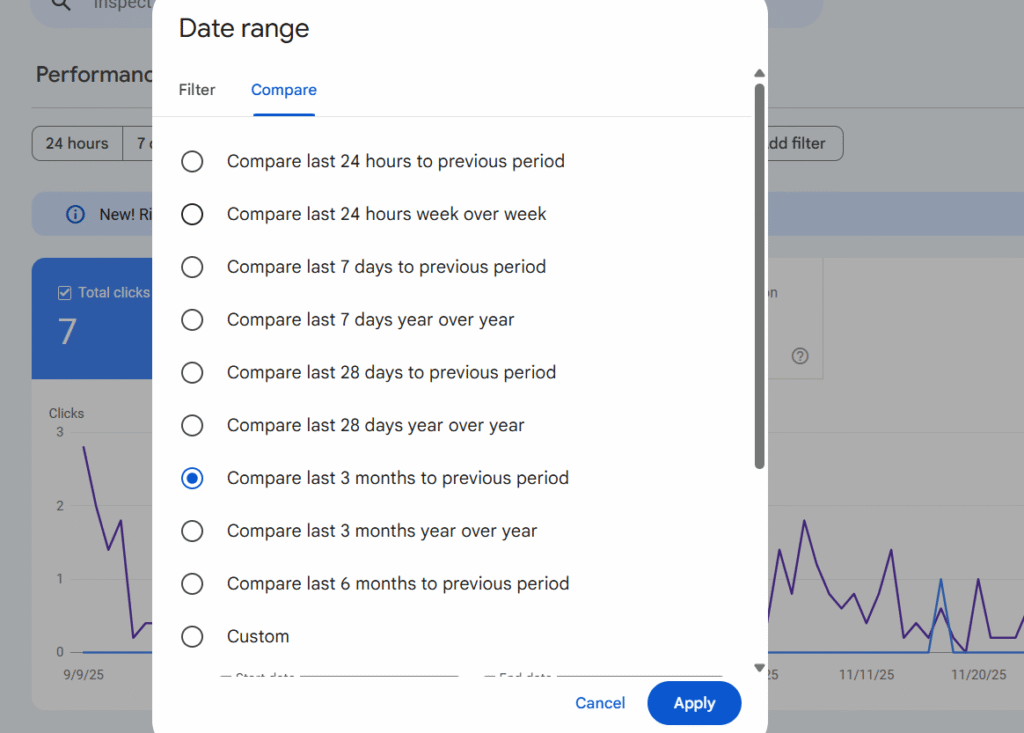The image size is (1024, 733).
Task: Click Cancel in the Date range dialog
Action: 600,703
